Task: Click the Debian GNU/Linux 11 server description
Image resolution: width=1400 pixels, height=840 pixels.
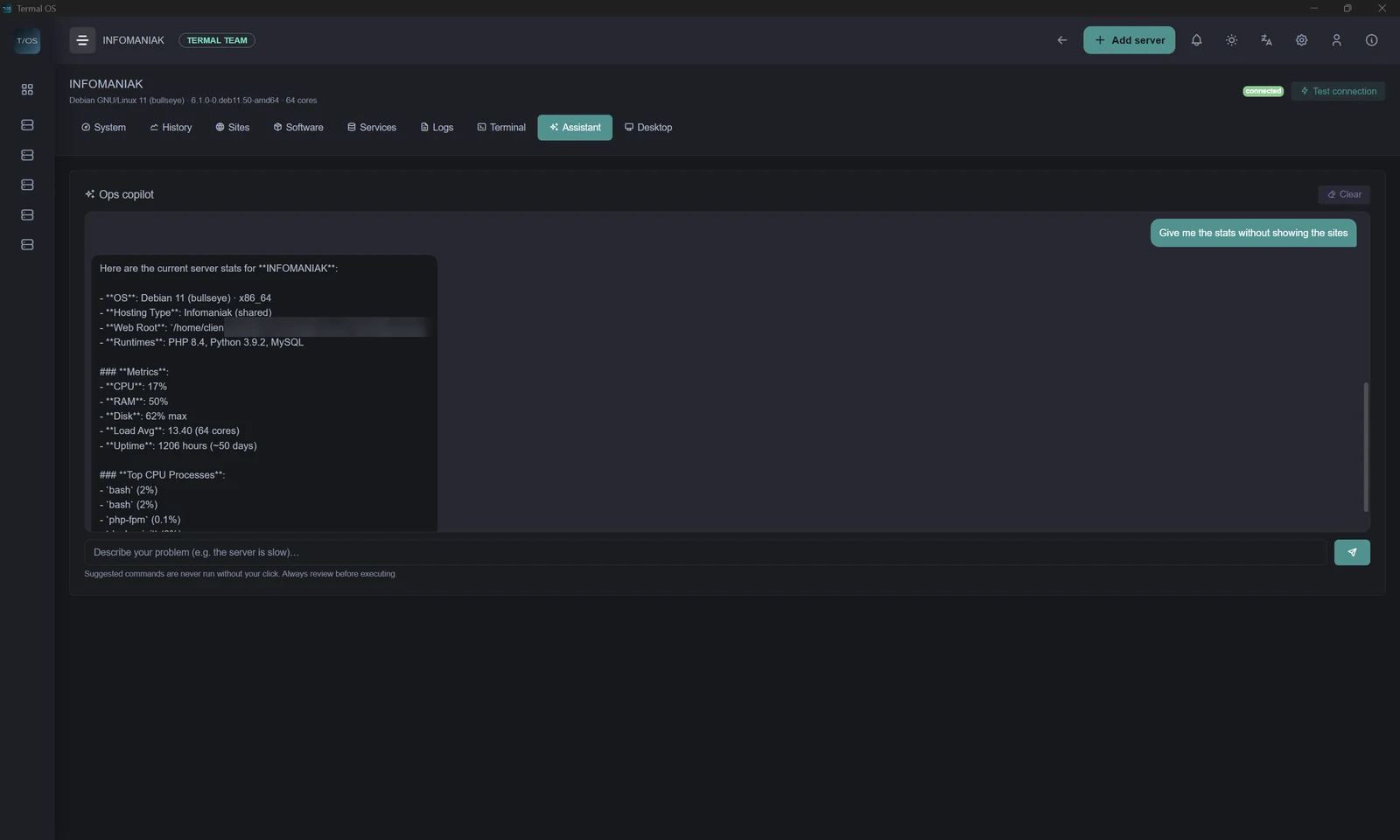Action: coord(193,101)
